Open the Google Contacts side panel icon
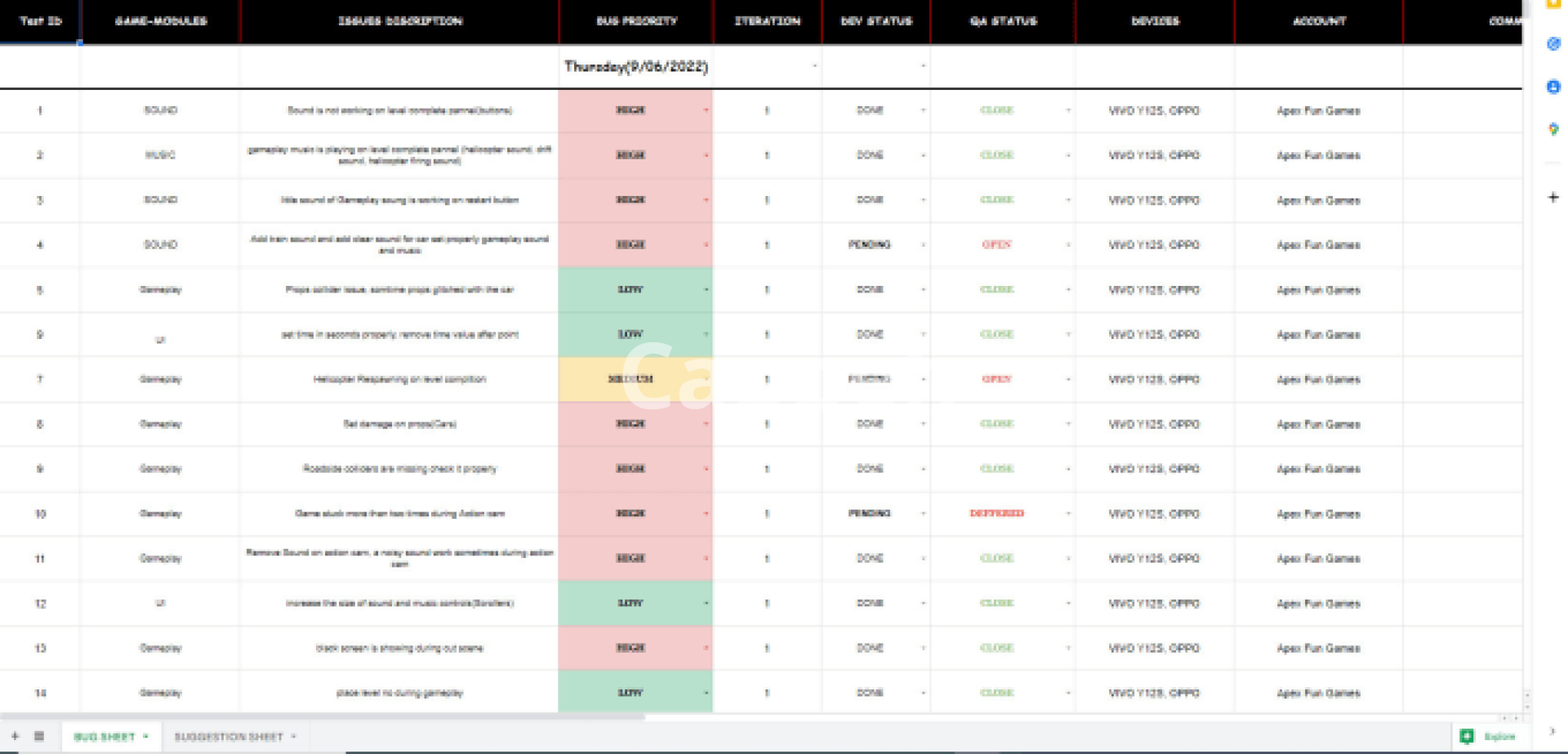1568x754 pixels. (x=1553, y=87)
